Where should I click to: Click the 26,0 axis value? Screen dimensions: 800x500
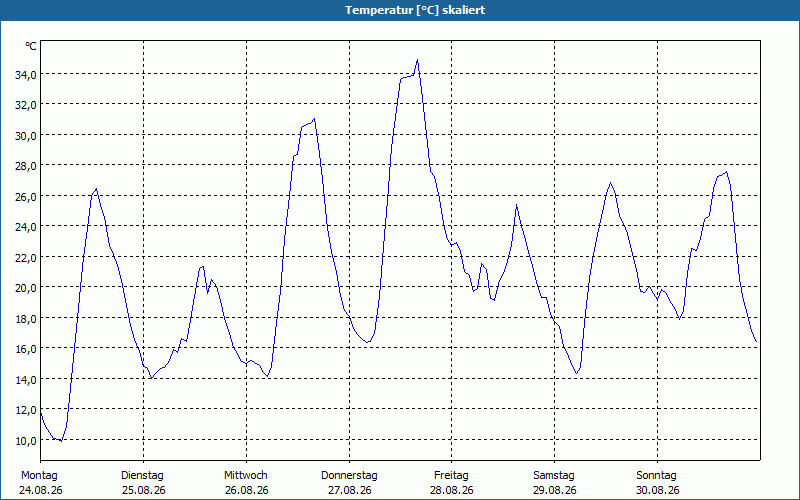tap(26, 196)
